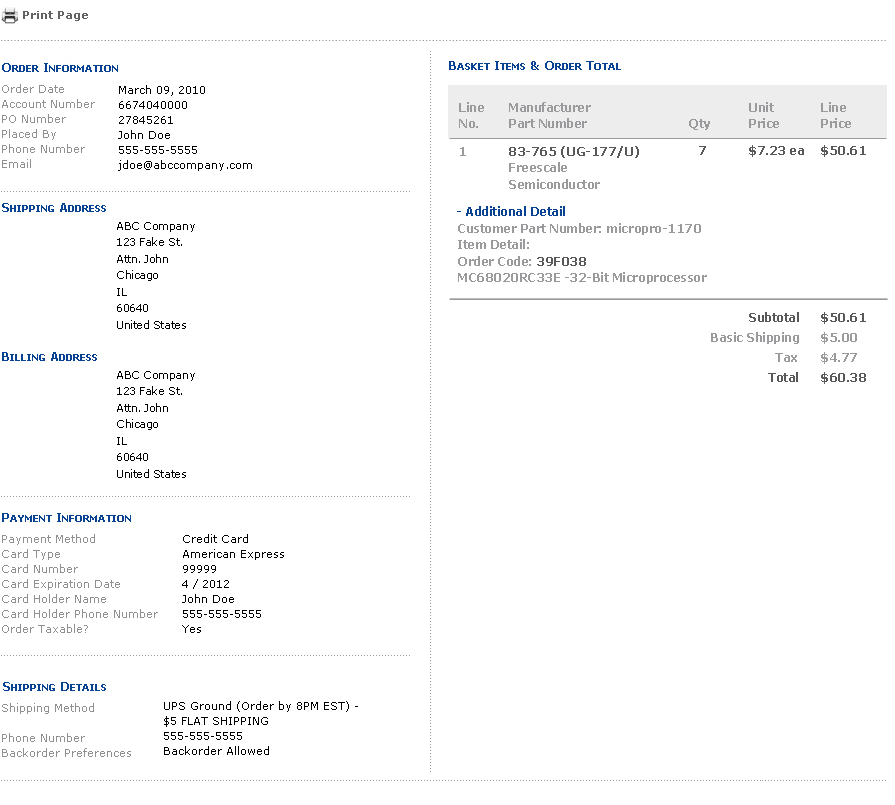The image size is (895, 805).
Task: Click the Subtotal amount $50.61
Action: coord(843,317)
